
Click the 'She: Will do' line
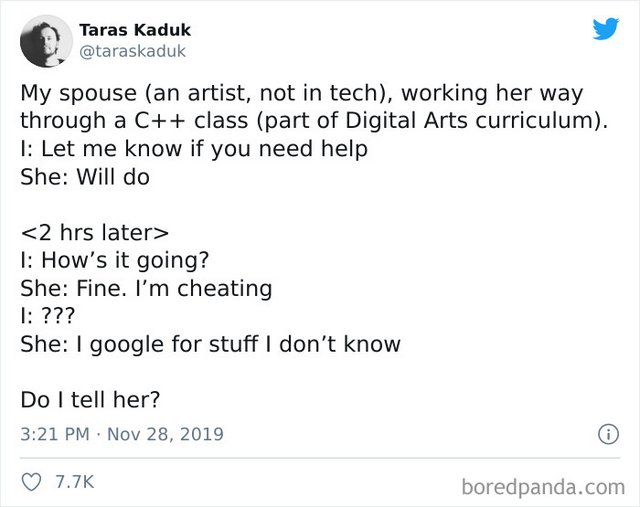tap(85, 177)
